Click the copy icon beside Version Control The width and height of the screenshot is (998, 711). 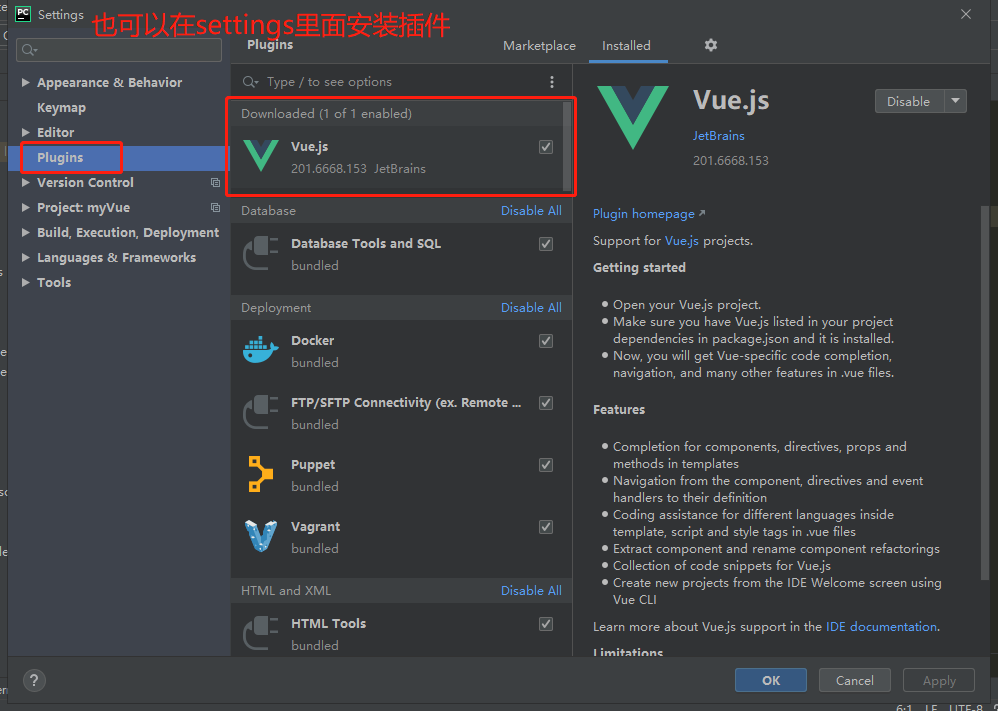[x=215, y=183]
